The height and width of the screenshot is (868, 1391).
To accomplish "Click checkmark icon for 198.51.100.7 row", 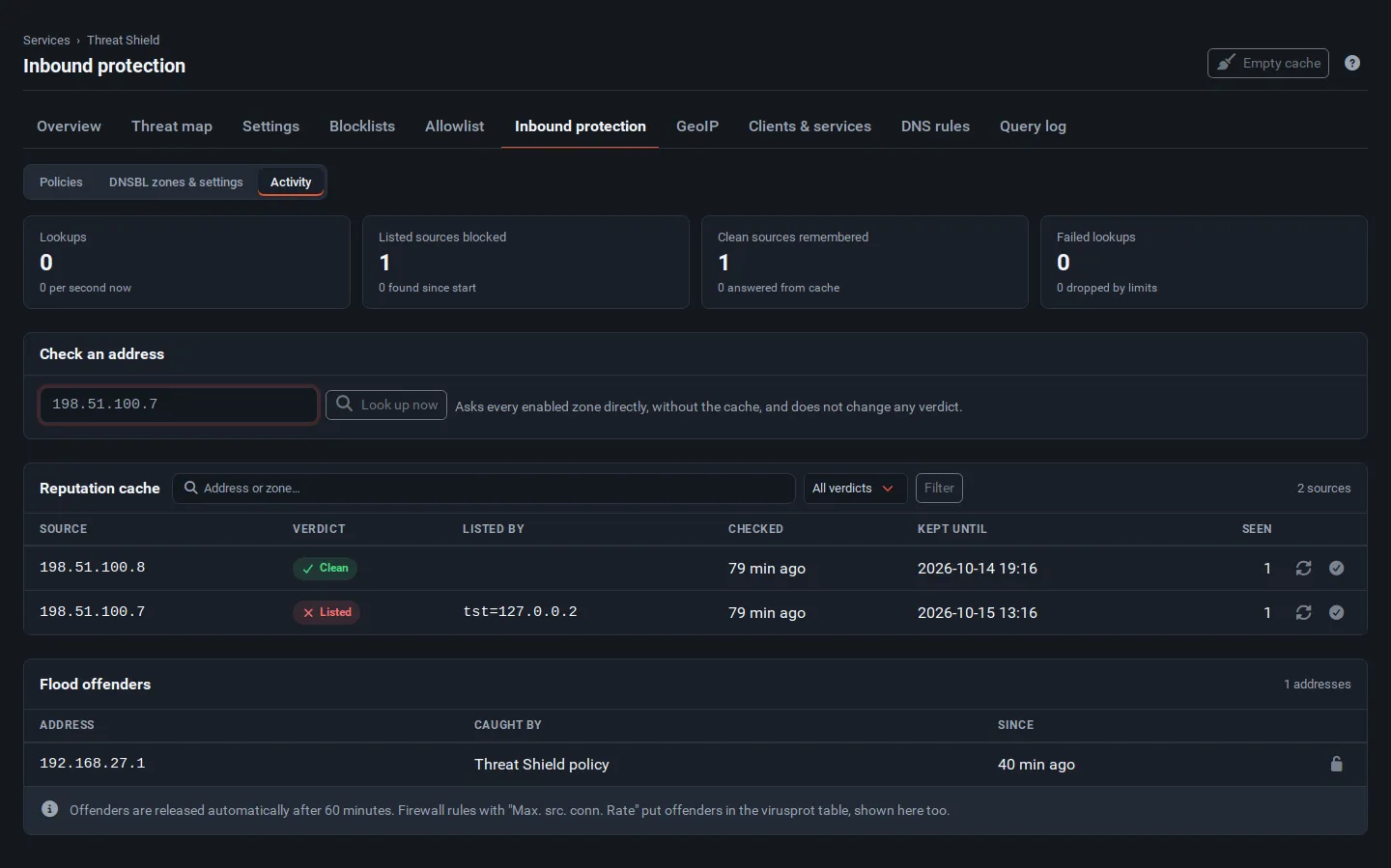I will (1336, 612).
